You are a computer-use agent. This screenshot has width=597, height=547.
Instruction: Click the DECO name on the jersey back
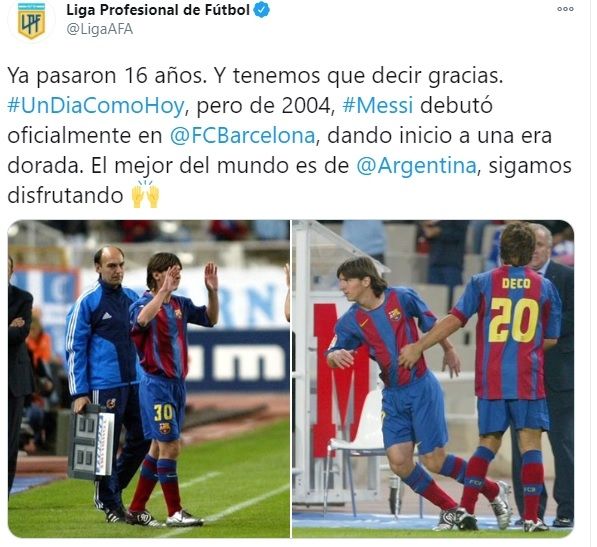[x=516, y=283]
